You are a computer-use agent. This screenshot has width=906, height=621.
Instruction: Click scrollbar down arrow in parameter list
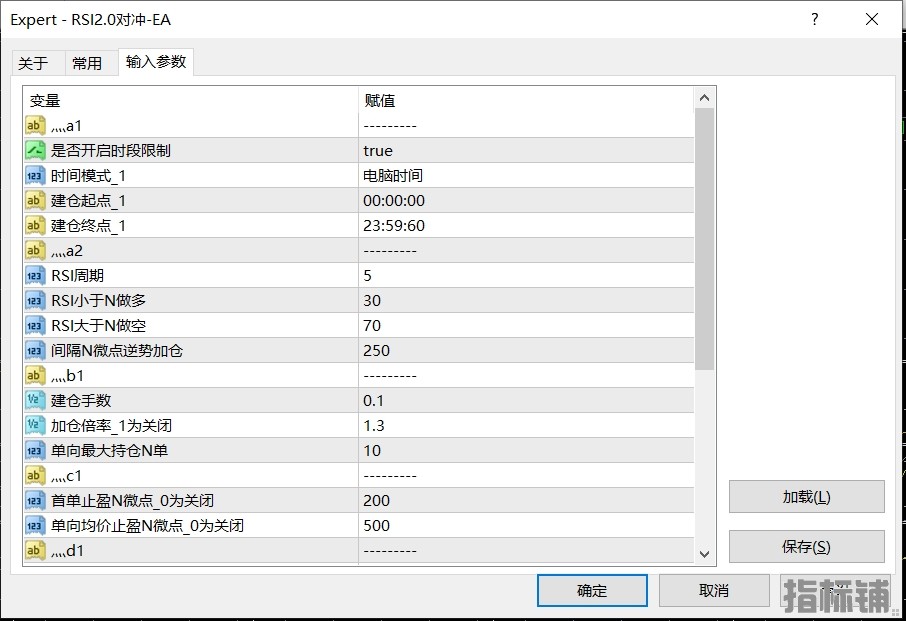704,554
